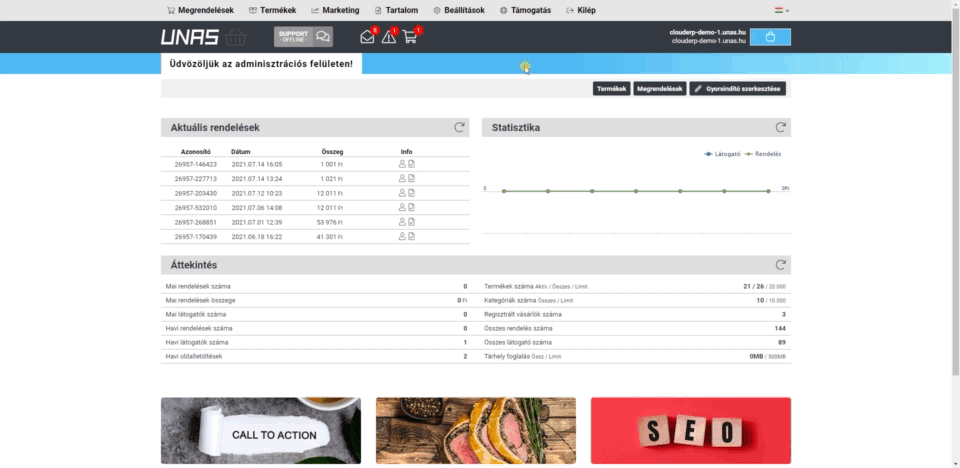Open customer info icon for order 26957-146423

pyautogui.click(x=402, y=164)
